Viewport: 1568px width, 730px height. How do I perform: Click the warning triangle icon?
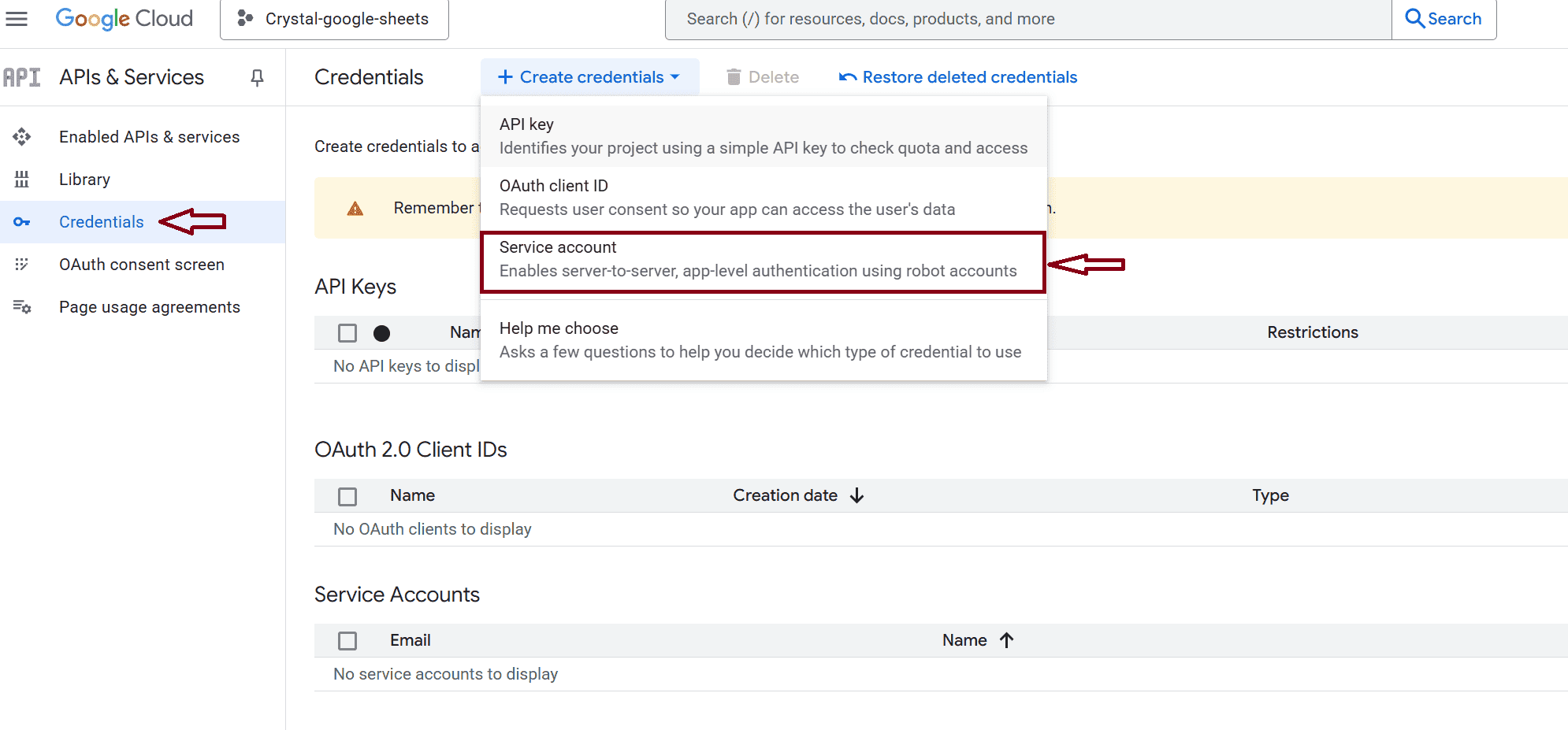tap(355, 209)
